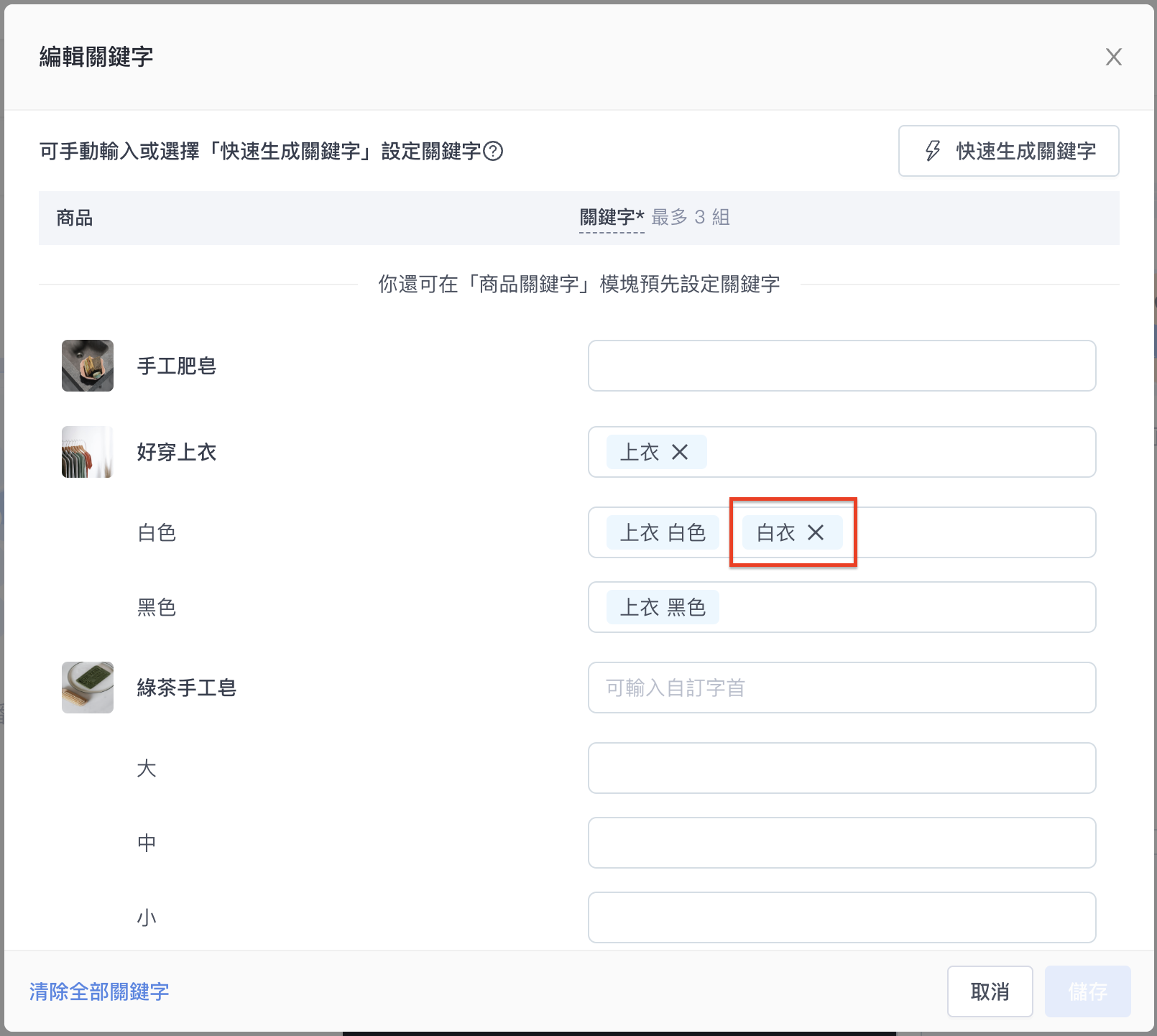Focus the 大 size keyword field
The height and width of the screenshot is (1036, 1157).
click(842, 768)
